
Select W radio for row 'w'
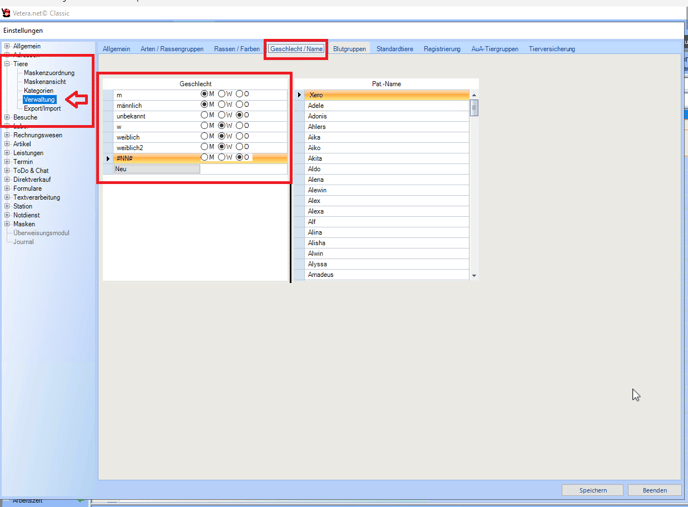222,126
